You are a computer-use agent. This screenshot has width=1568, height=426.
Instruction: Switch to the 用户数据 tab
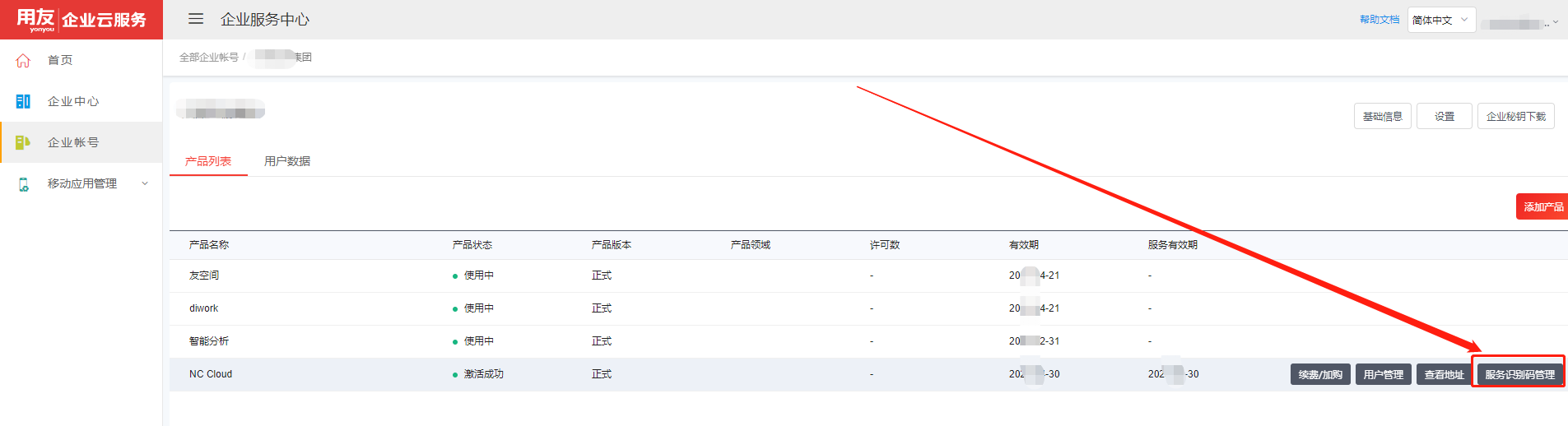pos(287,161)
